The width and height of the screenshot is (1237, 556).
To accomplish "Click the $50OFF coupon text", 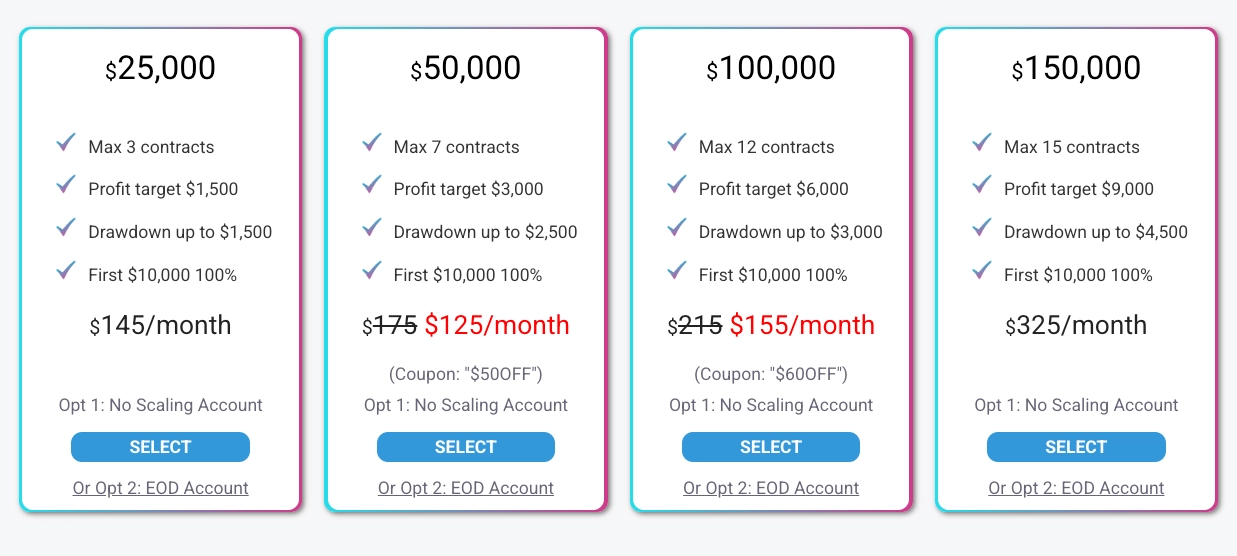I will click(466, 374).
